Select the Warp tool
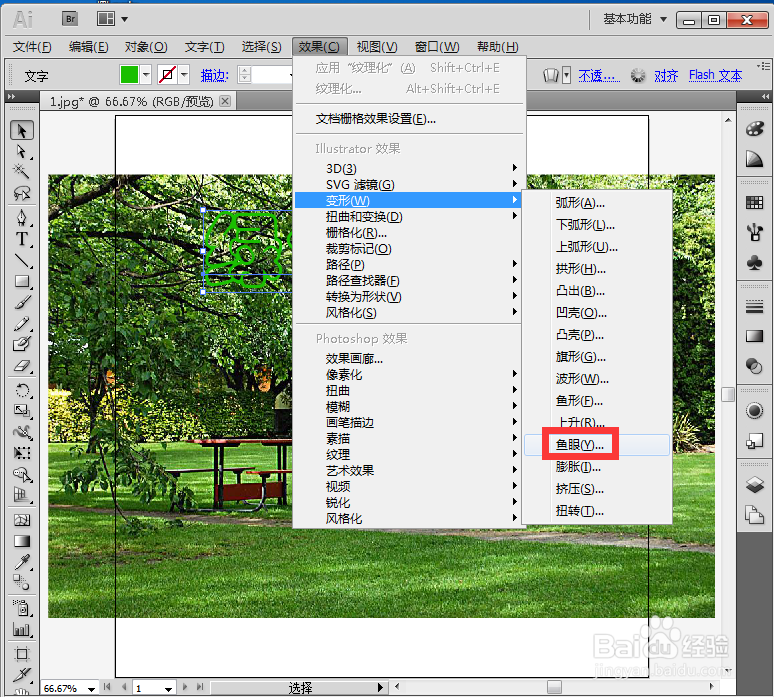This screenshot has width=774, height=697. pos(22,432)
